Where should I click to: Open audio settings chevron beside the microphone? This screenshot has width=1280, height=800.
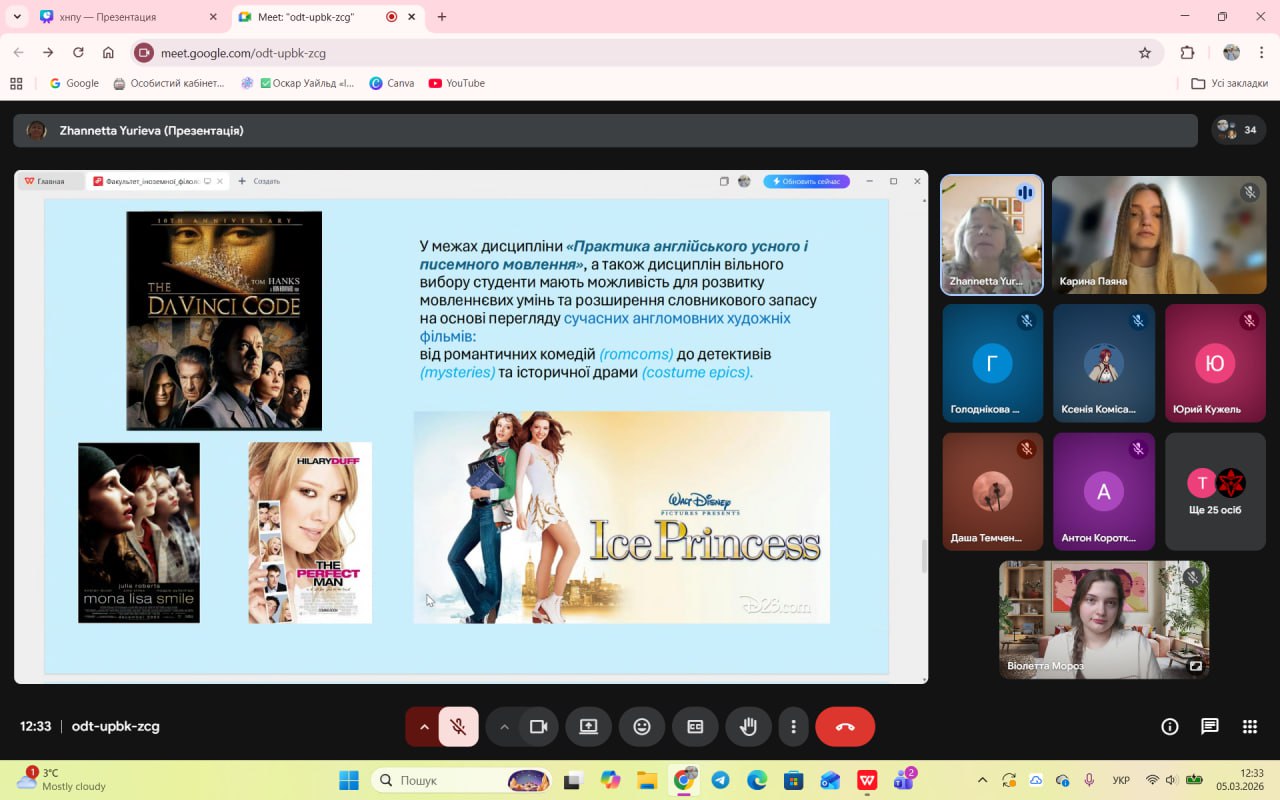coord(424,727)
